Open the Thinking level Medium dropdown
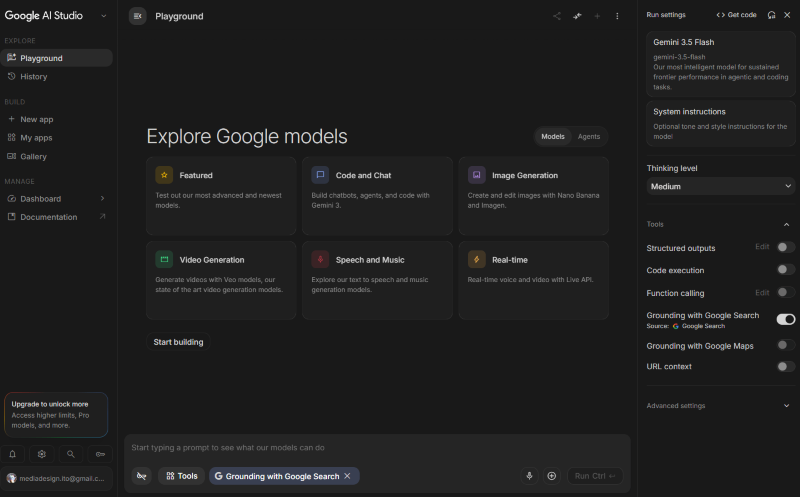Image resolution: width=800 pixels, height=497 pixels. pyautogui.click(x=720, y=186)
